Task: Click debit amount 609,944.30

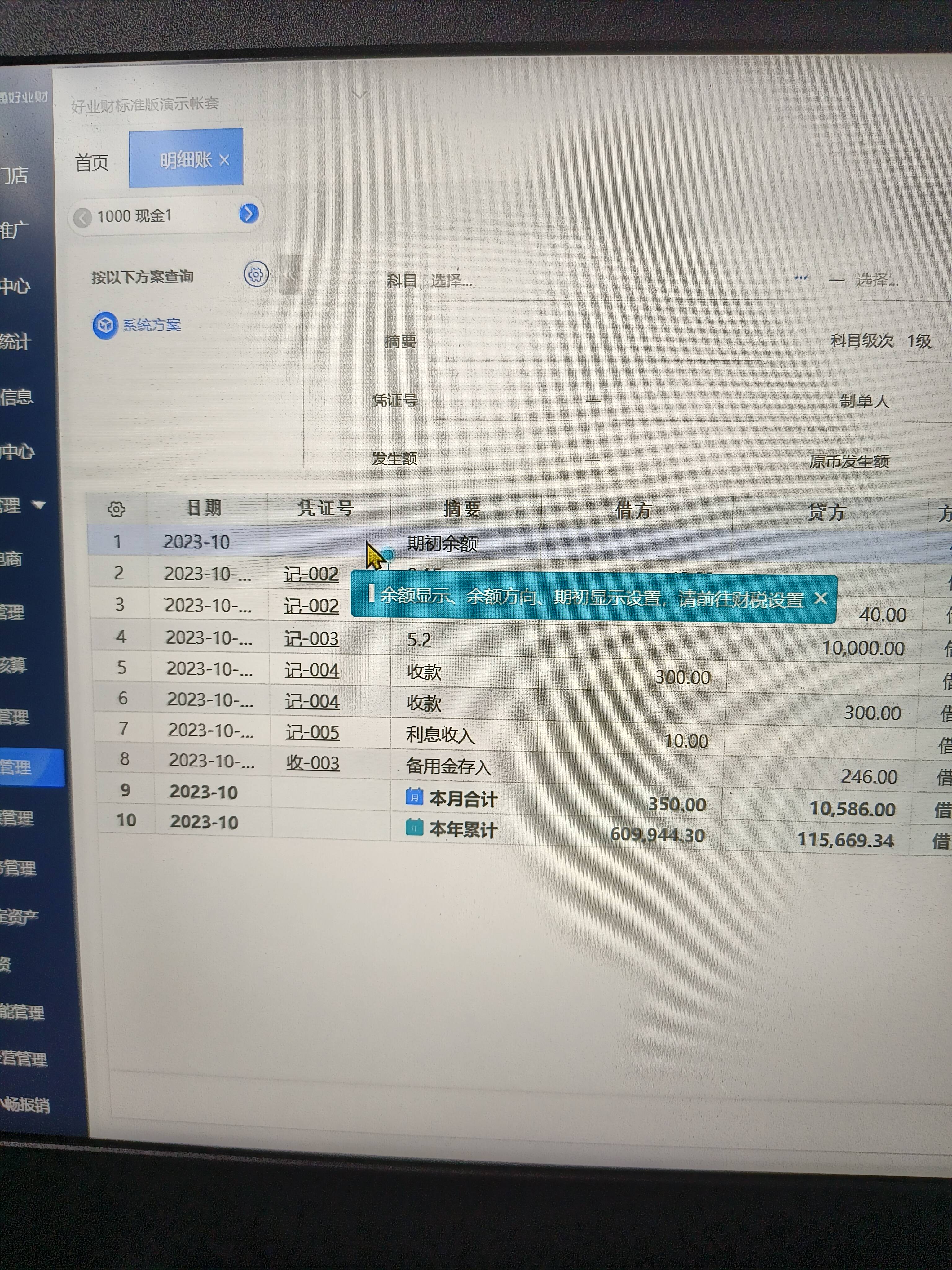Action: (658, 834)
